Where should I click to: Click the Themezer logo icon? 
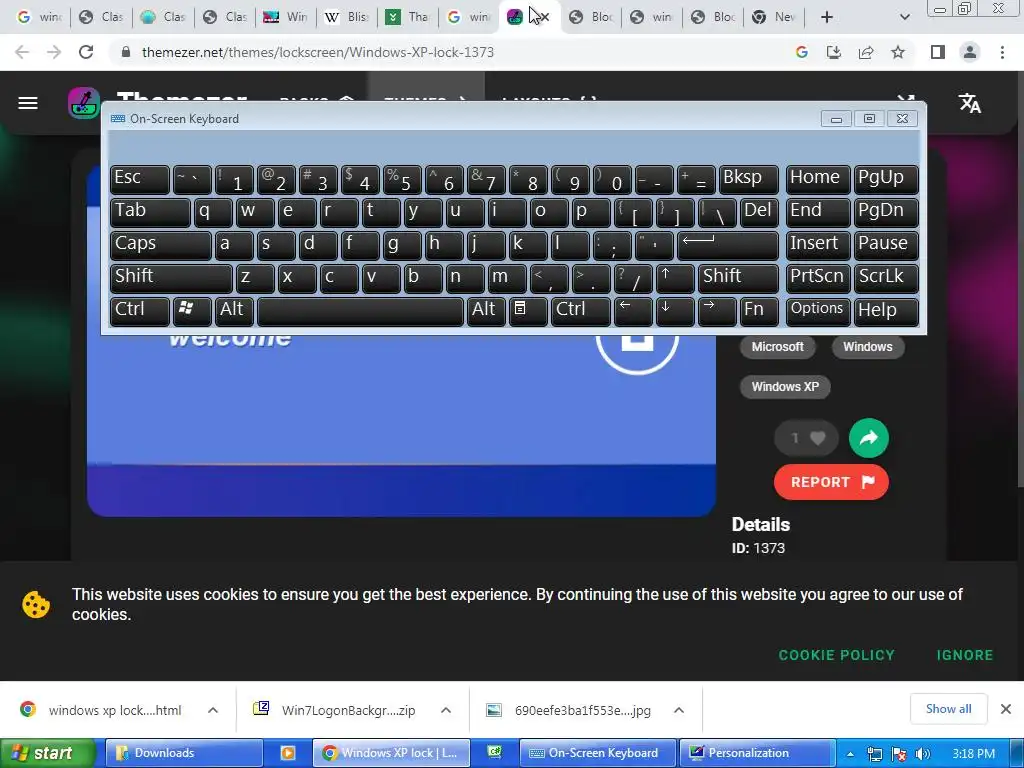pyautogui.click(x=84, y=103)
